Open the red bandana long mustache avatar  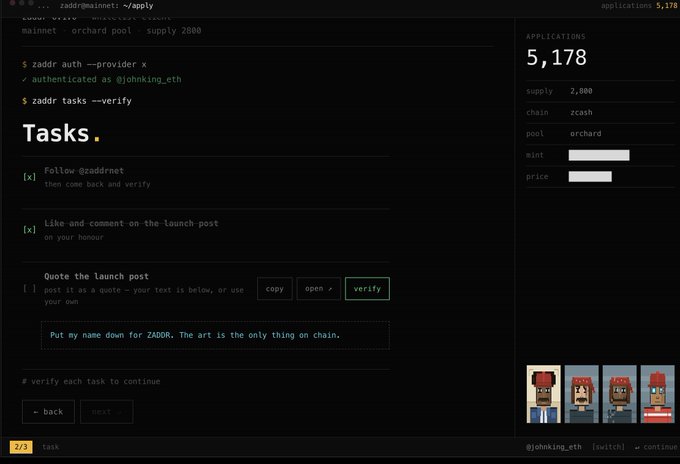coord(582,394)
